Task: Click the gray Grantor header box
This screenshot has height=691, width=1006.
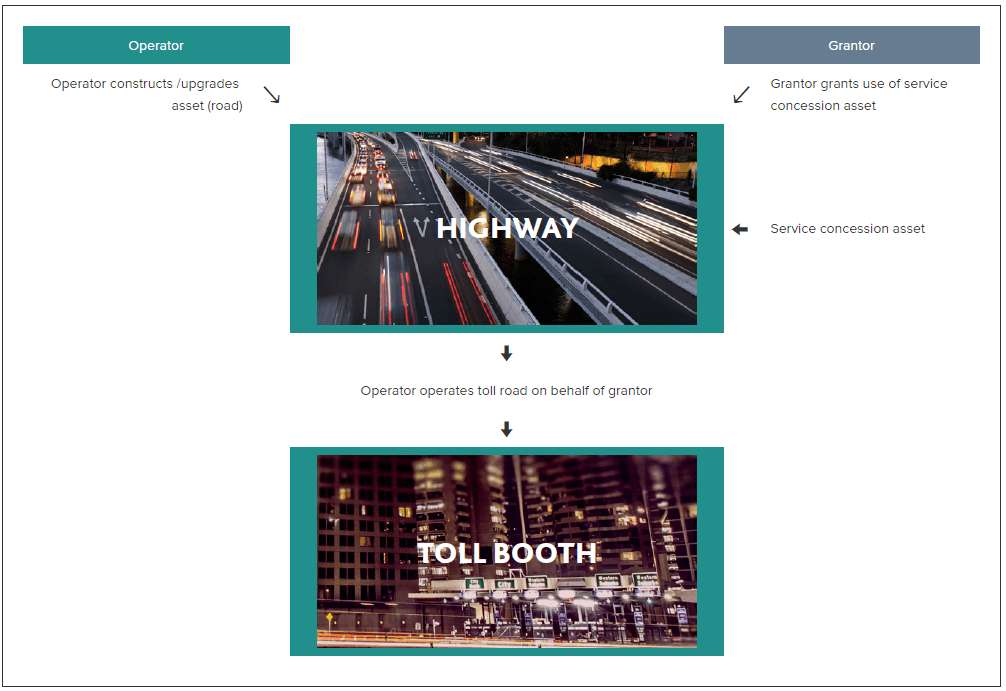Action: click(851, 45)
